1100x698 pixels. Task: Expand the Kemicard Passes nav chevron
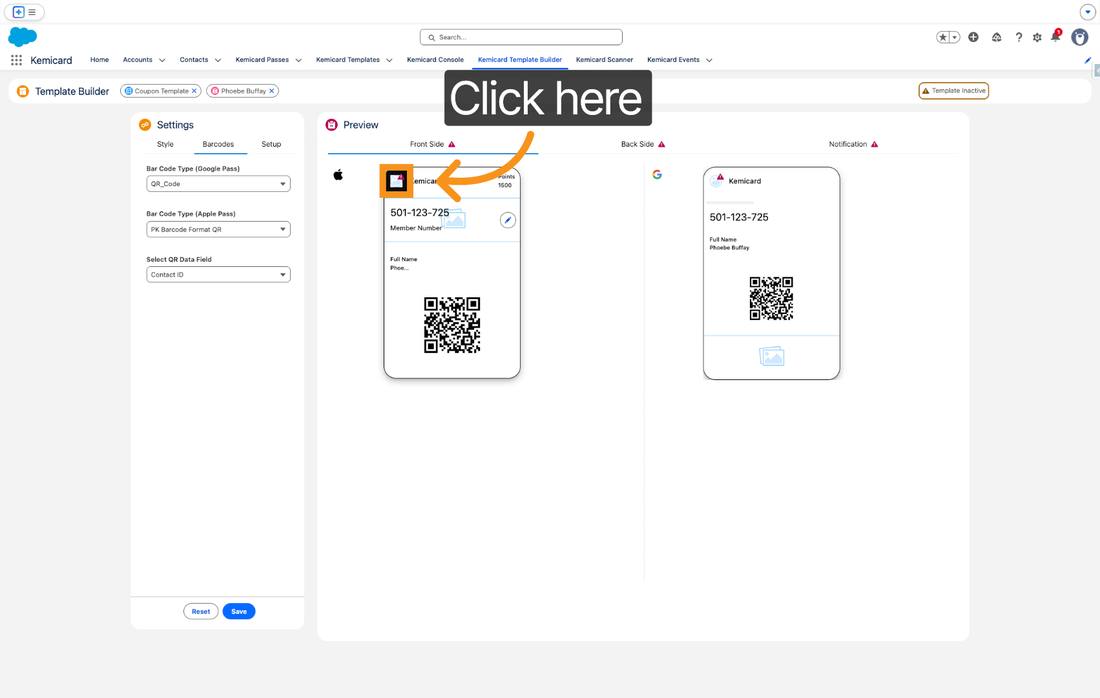coord(298,60)
